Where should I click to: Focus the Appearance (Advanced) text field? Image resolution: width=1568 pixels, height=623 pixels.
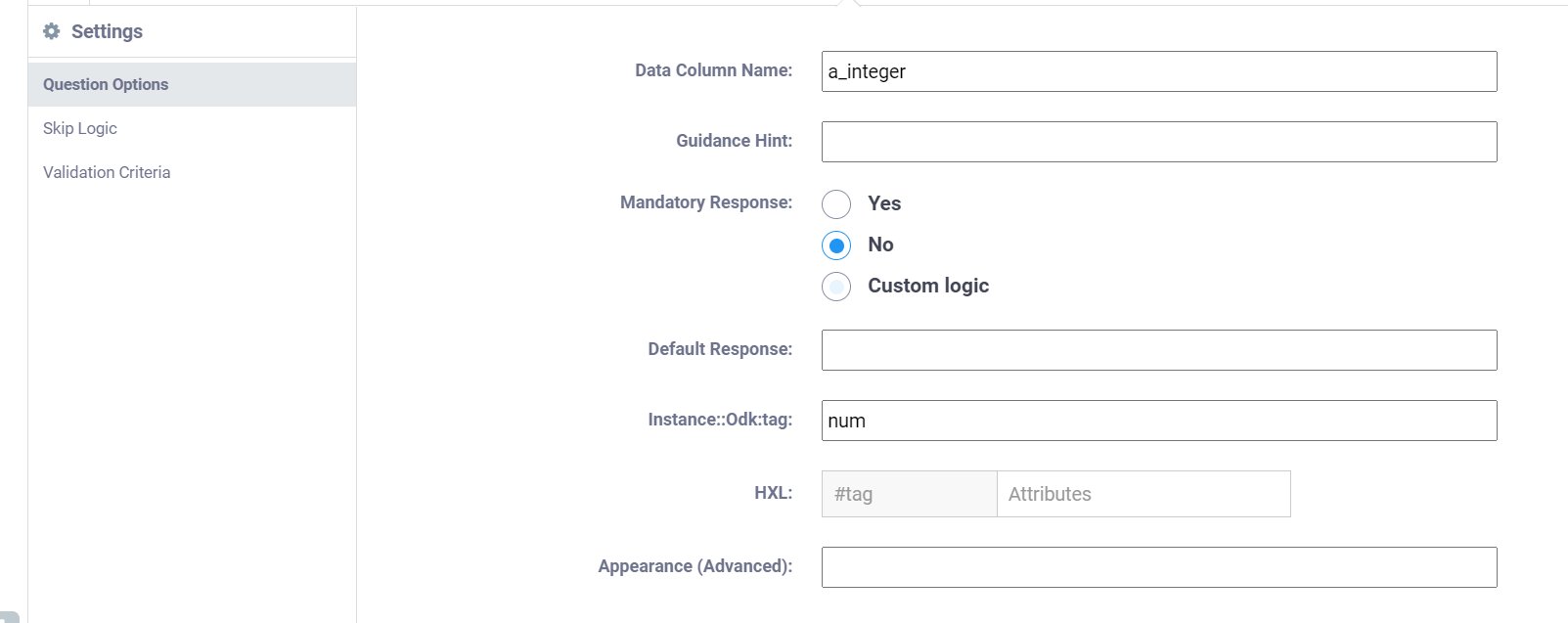pyautogui.click(x=1159, y=567)
